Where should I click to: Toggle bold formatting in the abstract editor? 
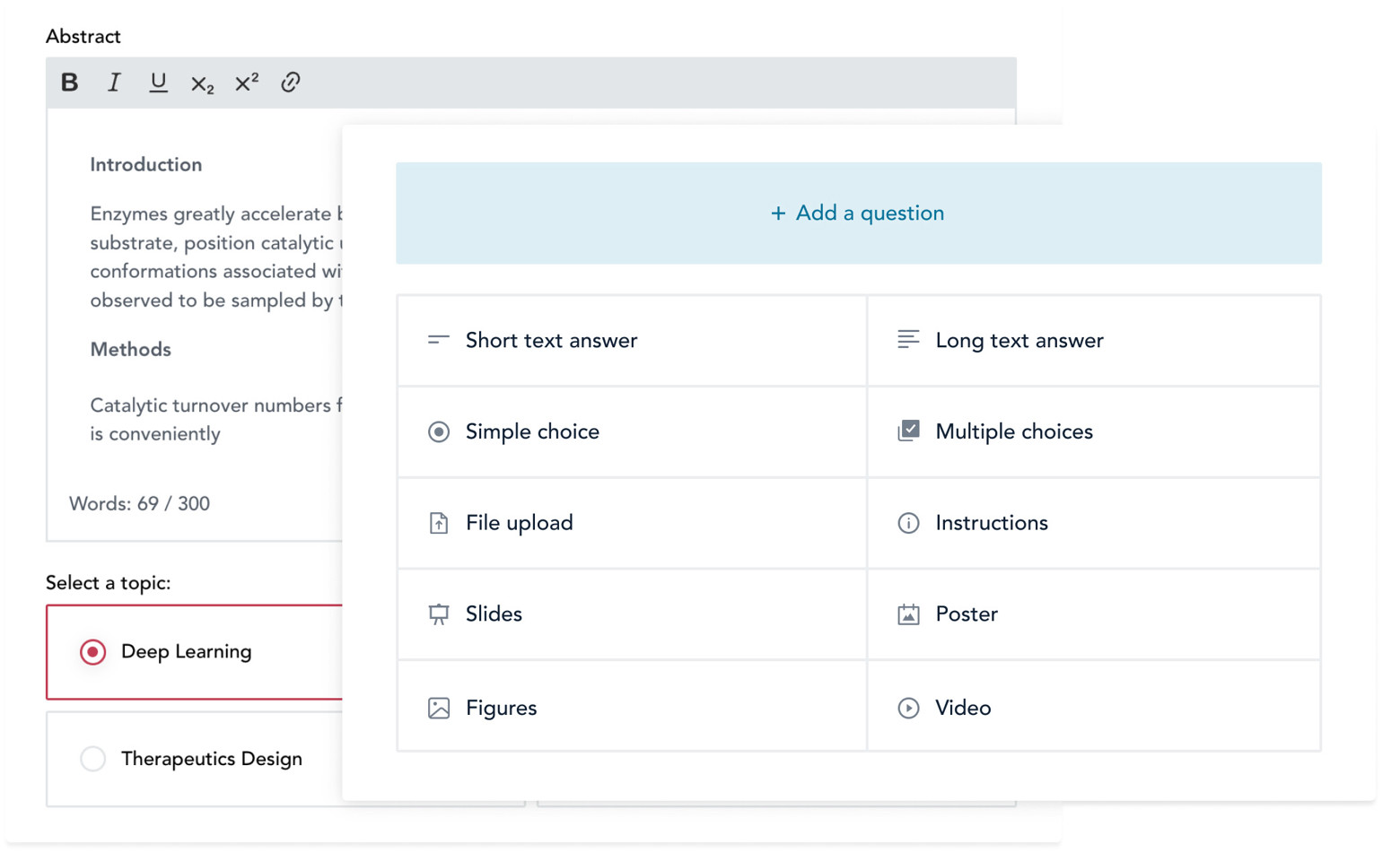(x=69, y=83)
